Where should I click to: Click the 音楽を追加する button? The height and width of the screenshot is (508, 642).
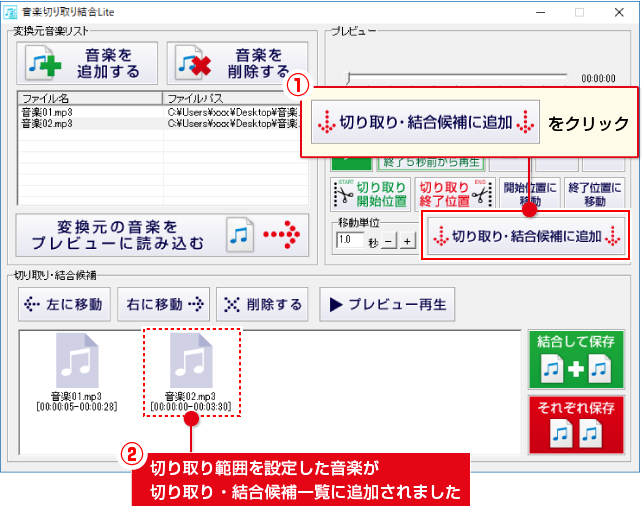87,63
